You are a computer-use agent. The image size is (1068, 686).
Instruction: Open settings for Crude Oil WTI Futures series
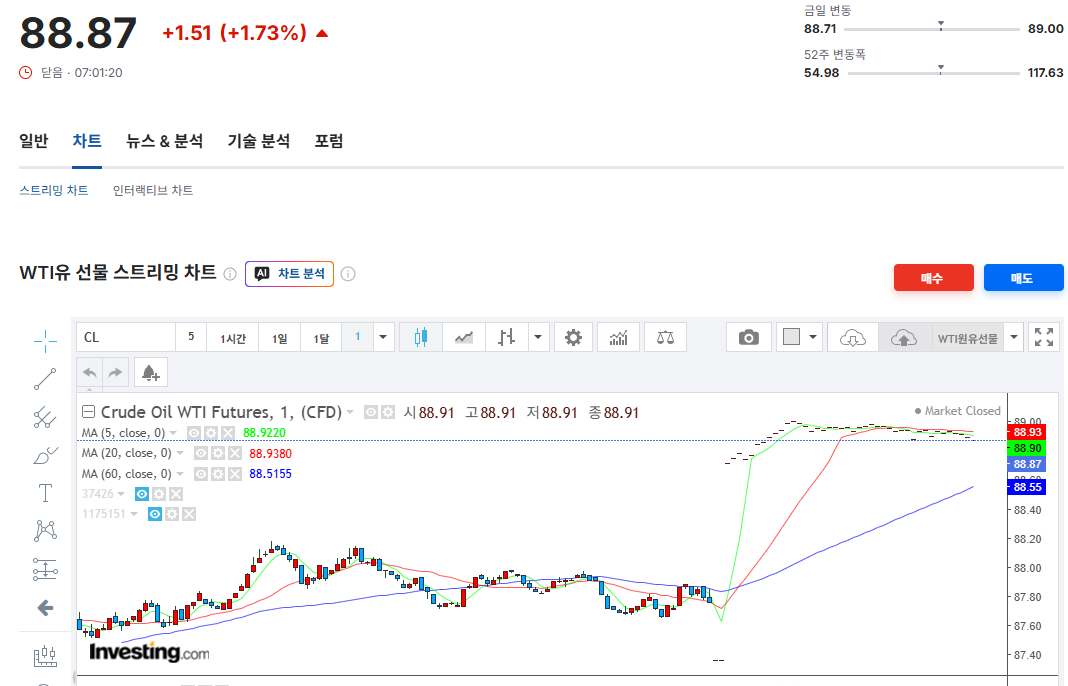point(388,412)
